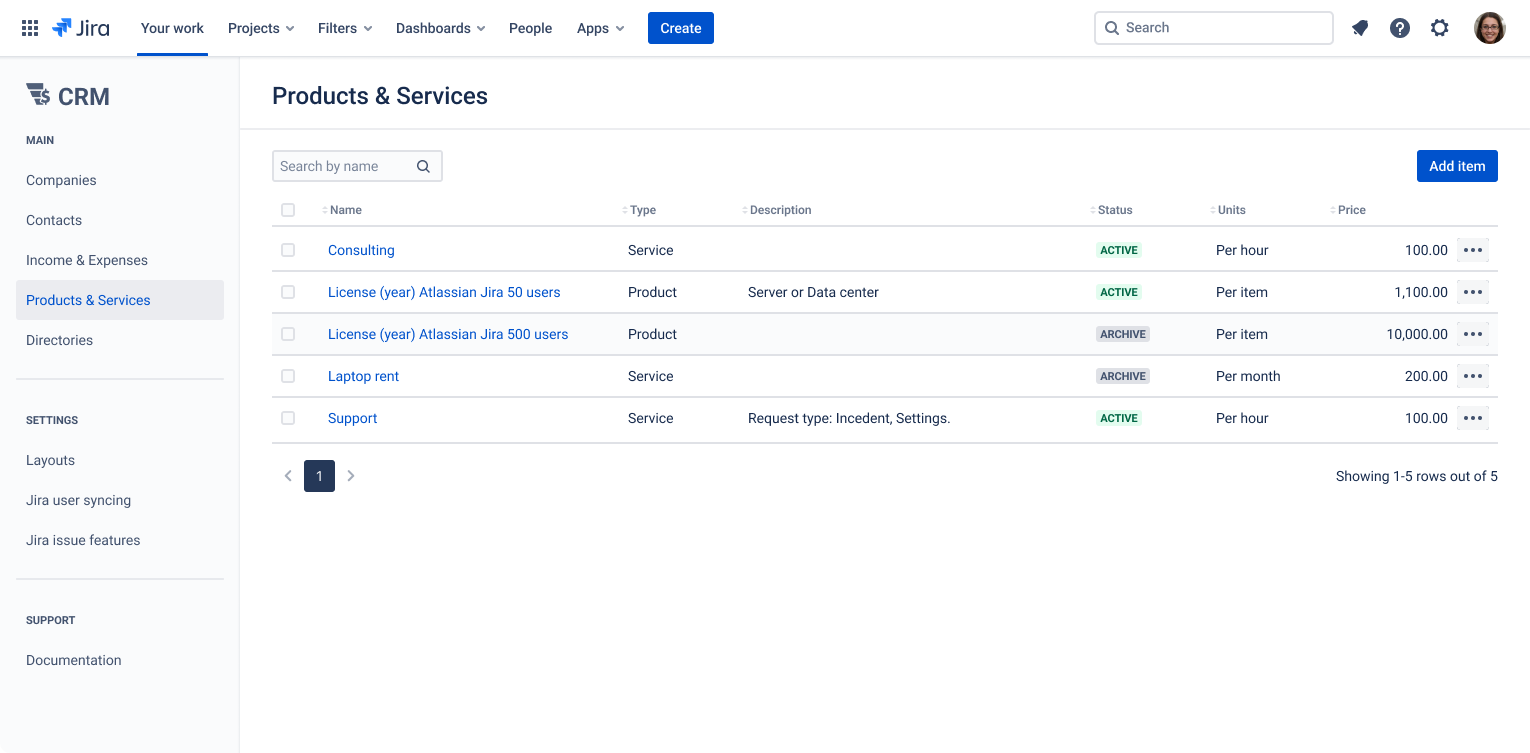This screenshot has width=1530, height=753.
Task: Open the more actions menu for Laptop rent
Action: pyautogui.click(x=1473, y=376)
